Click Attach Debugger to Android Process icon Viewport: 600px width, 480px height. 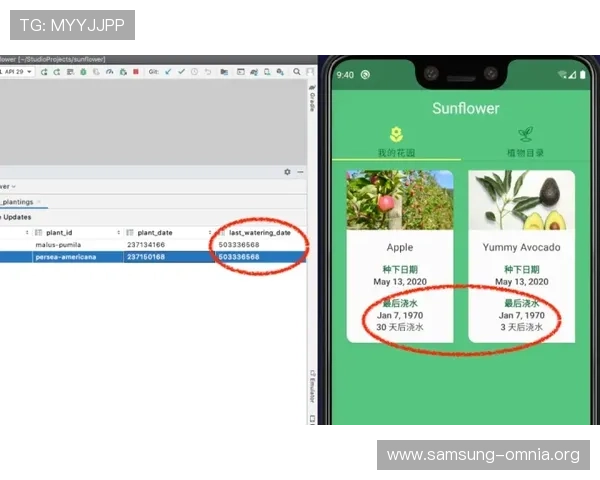click(123, 72)
